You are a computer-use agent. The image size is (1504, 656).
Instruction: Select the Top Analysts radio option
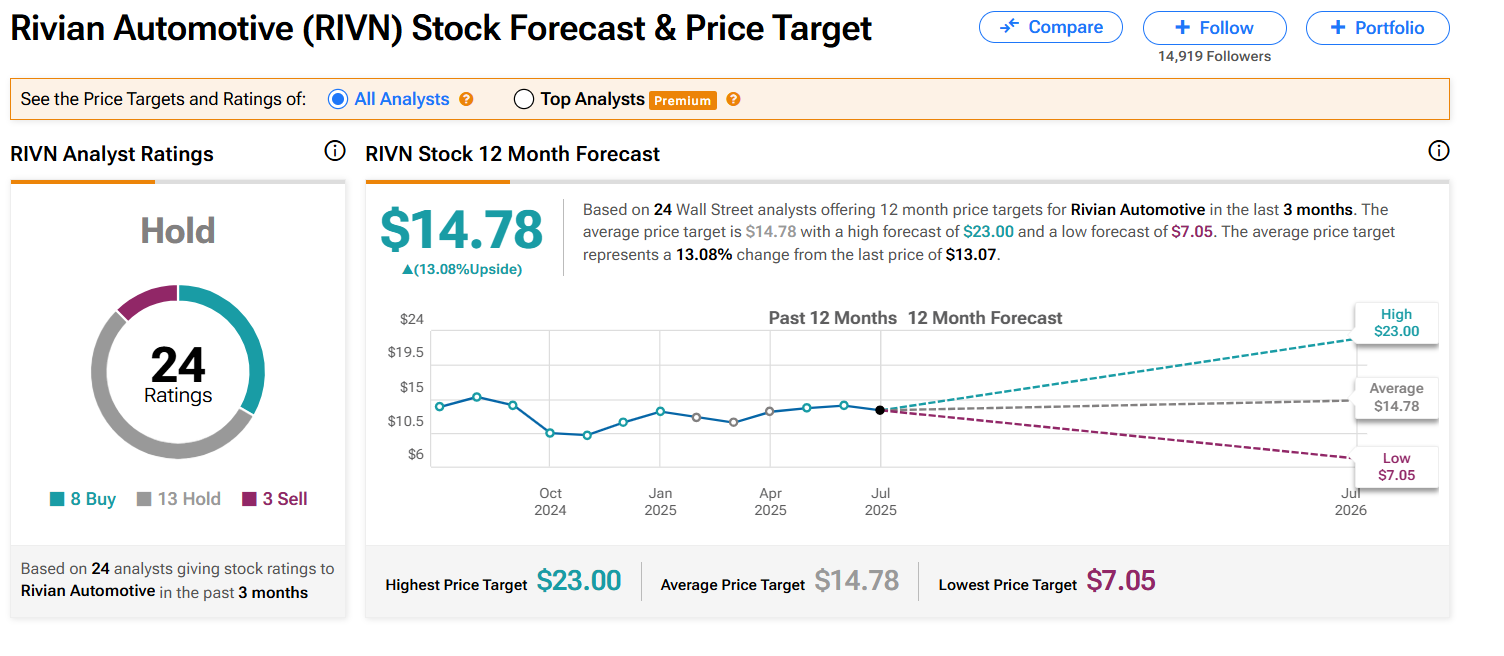[523, 99]
